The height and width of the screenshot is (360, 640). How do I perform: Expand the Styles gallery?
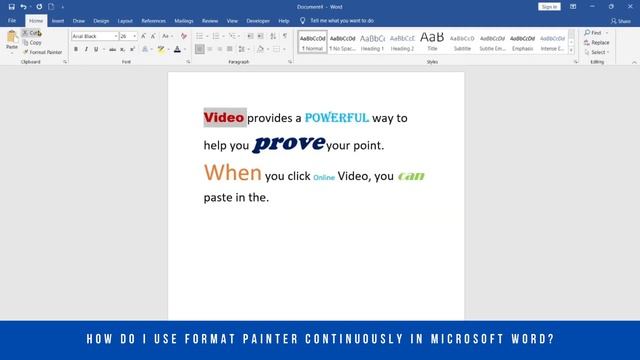[571, 51]
